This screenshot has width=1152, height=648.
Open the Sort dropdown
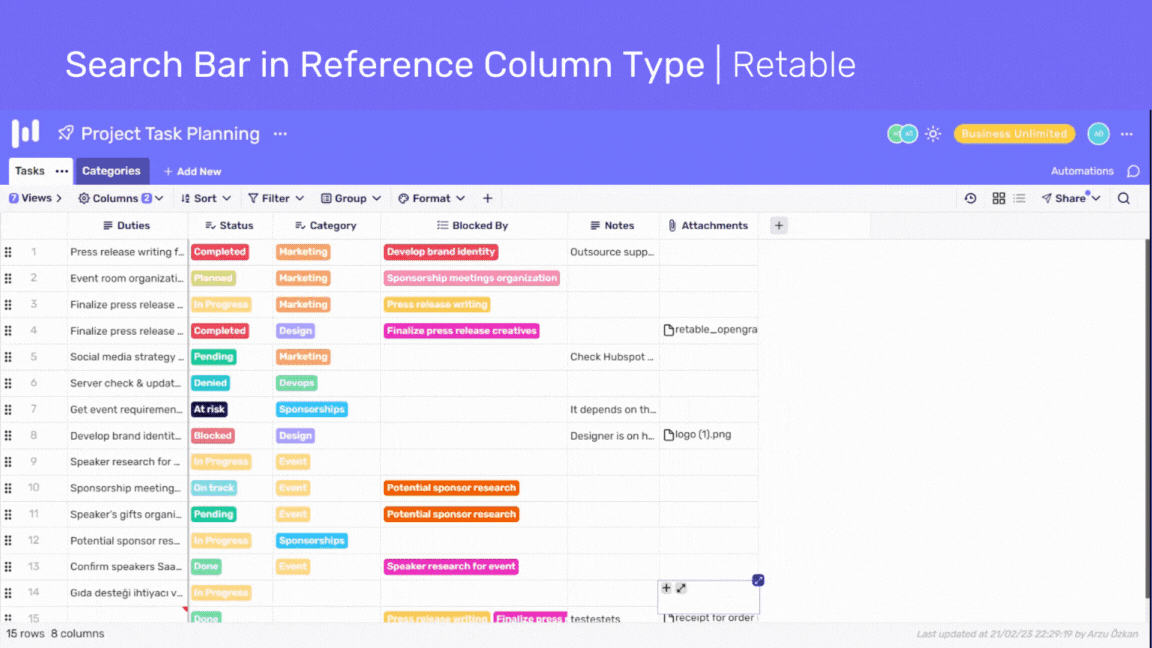pyautogui.click(x=206, y=198)
